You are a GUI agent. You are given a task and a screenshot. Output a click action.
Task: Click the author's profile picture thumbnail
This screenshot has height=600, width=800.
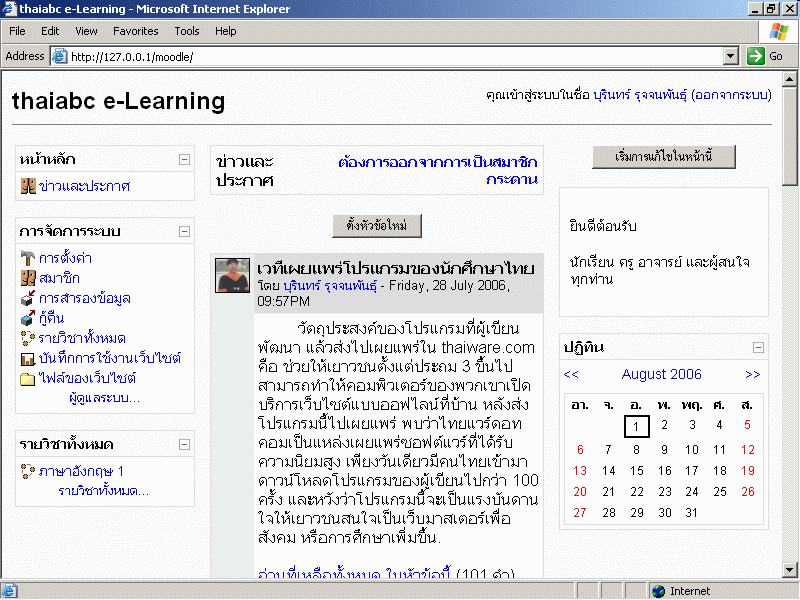point(232,275)
